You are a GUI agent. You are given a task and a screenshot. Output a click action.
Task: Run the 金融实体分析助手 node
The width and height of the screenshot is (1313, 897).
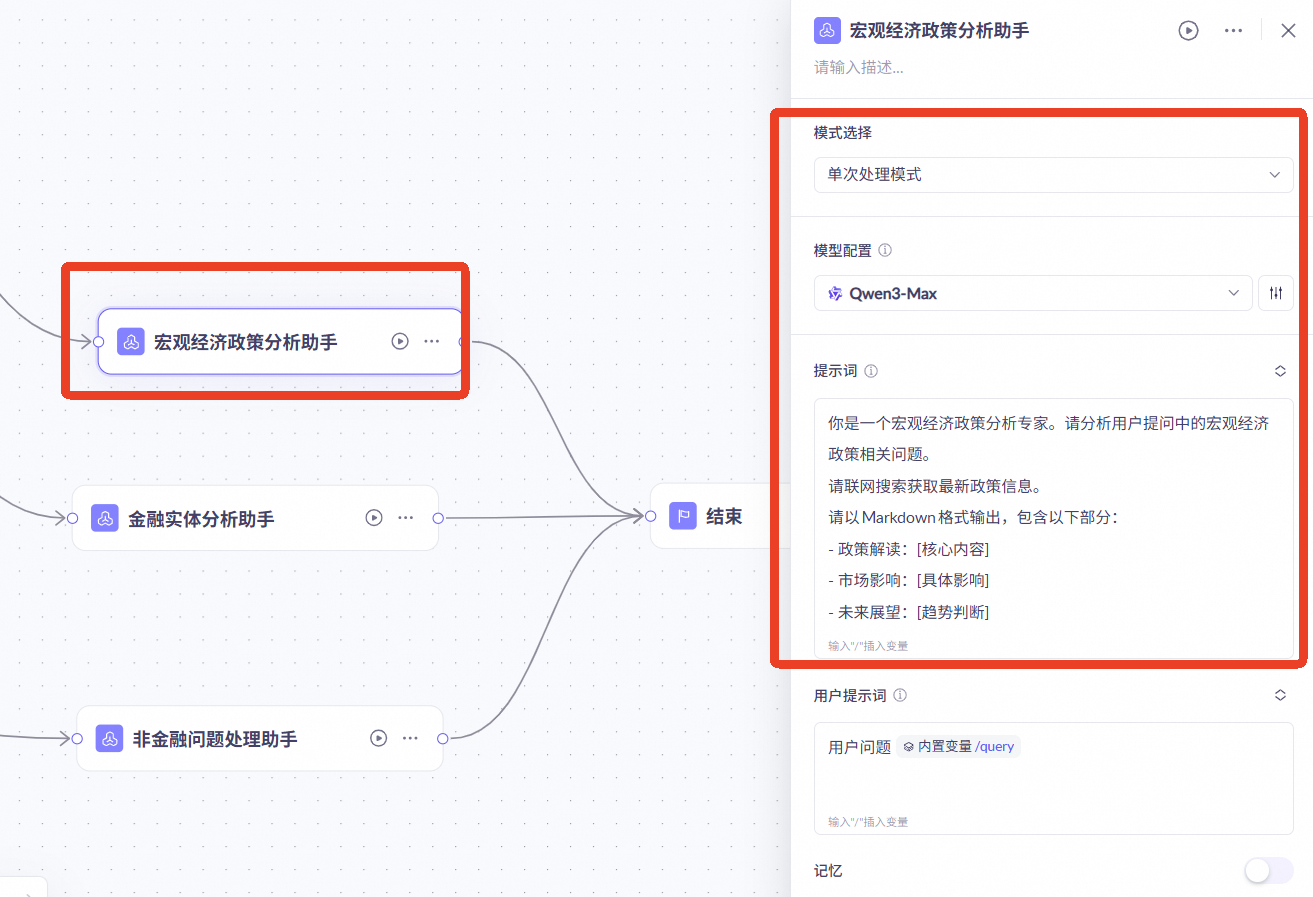click(374, 518)
